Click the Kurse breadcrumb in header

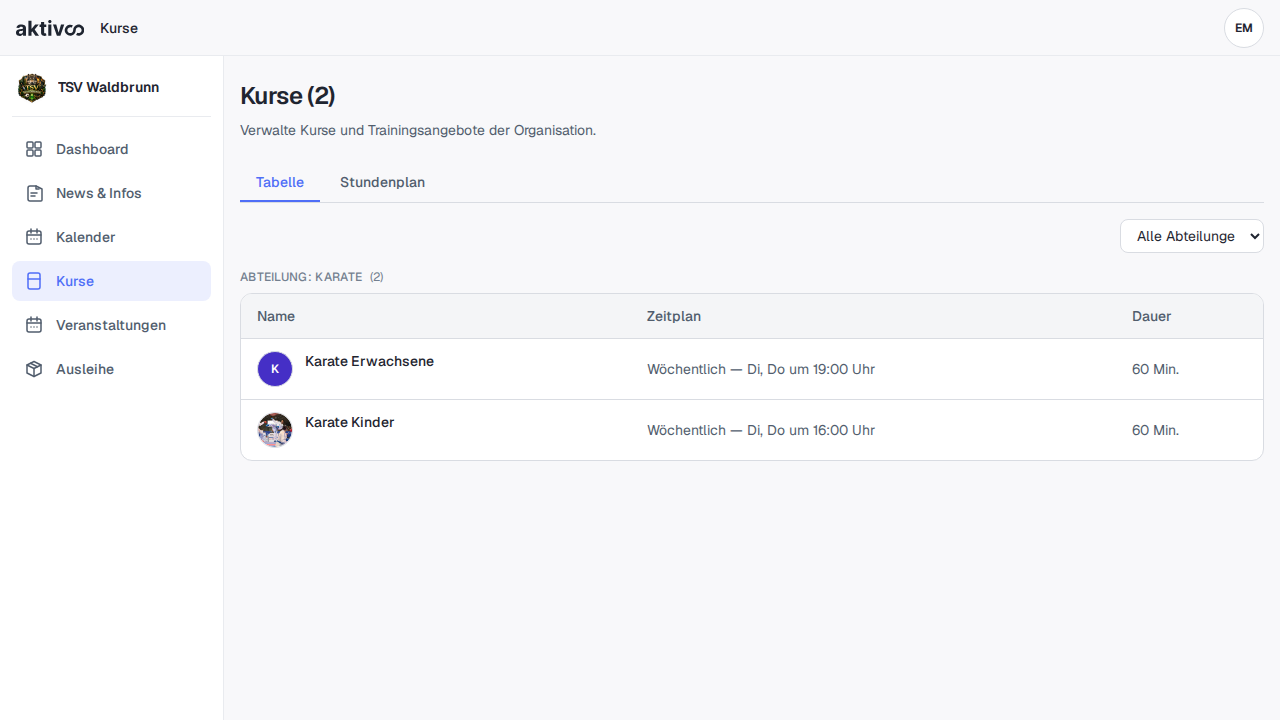pos(119,28)
